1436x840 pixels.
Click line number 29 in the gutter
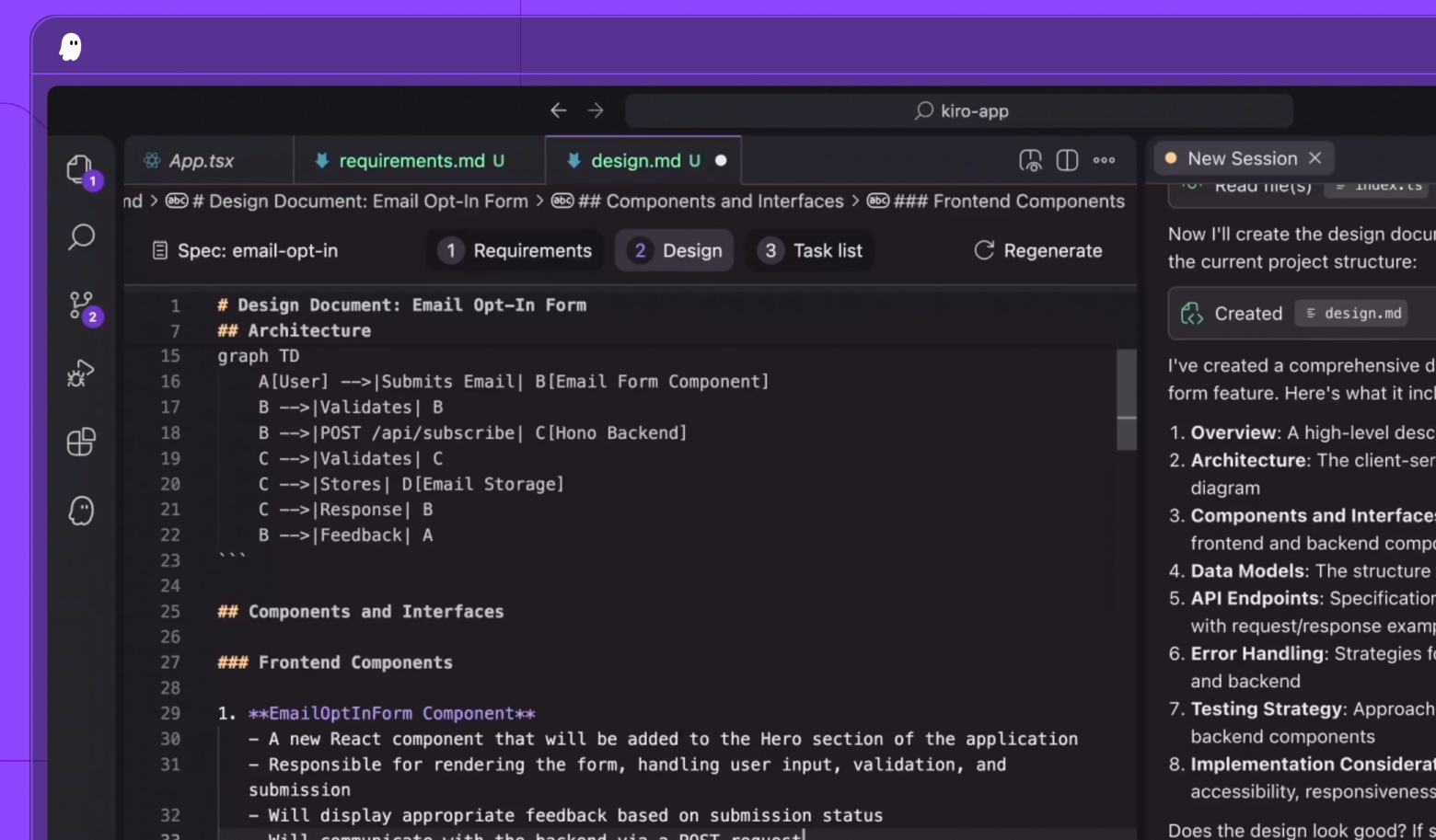tap(170, 713)
